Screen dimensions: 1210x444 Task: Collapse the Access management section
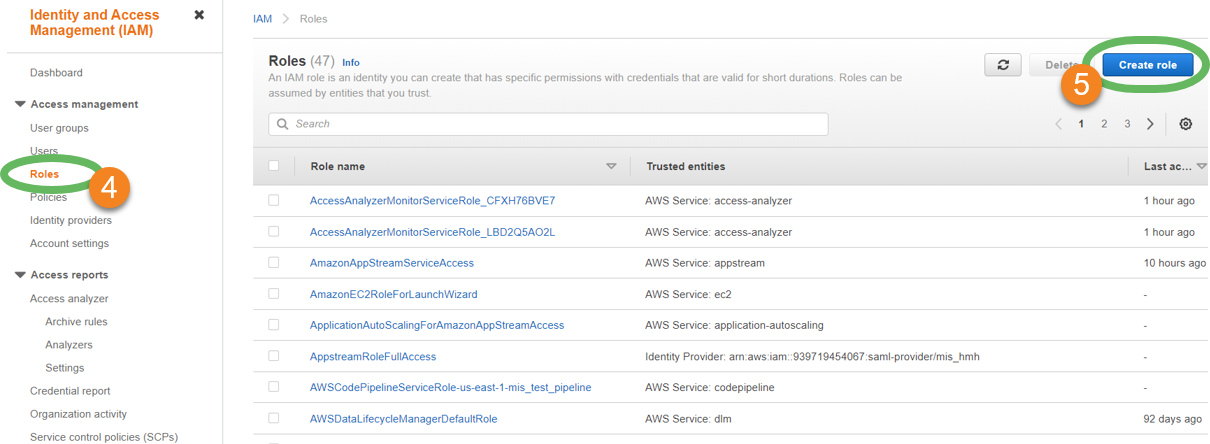pyautogui.click(x=20, y=104)
